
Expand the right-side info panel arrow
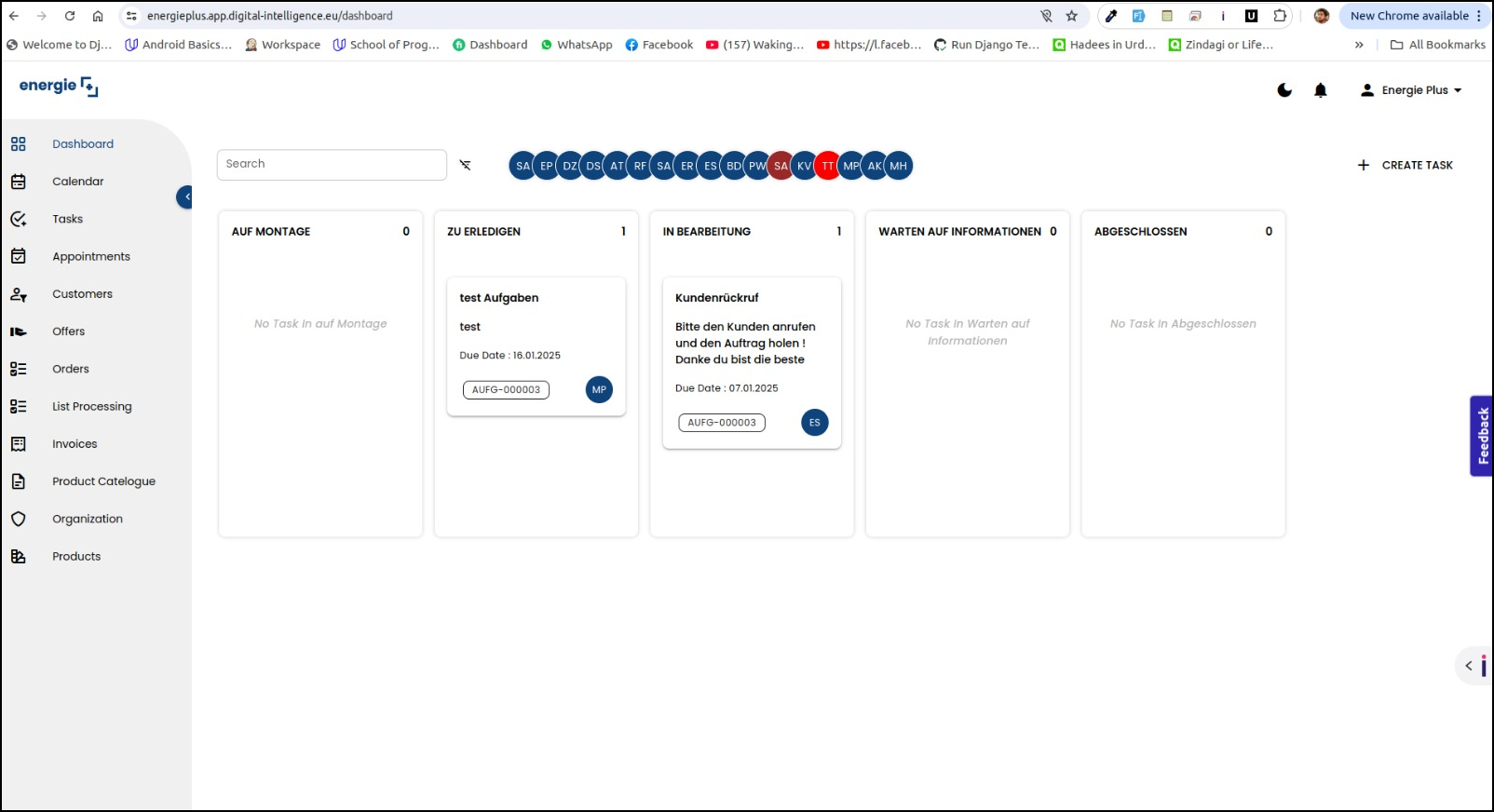pyautogui.click(x=1469, y=666)
